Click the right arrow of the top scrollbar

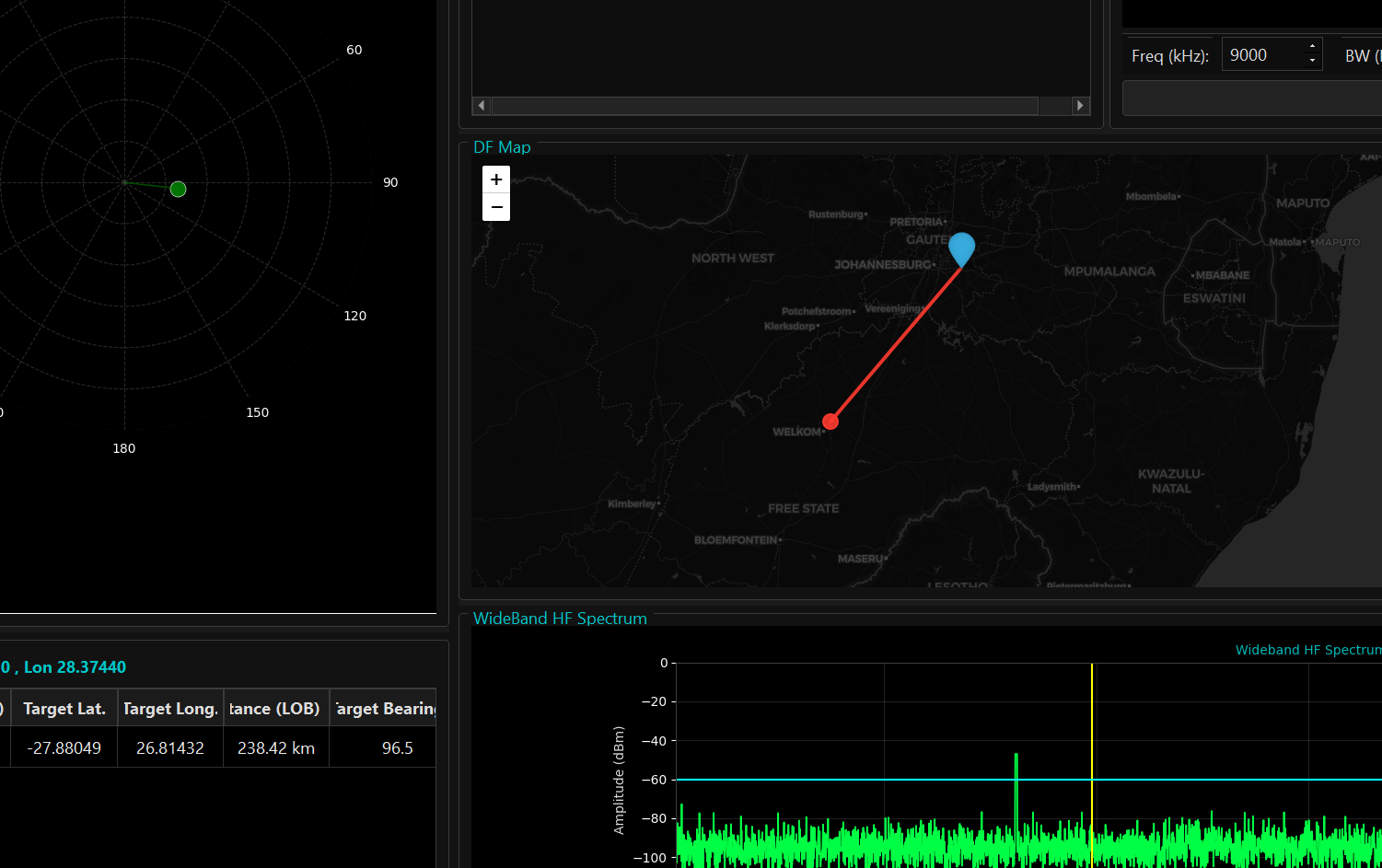point(1078,105)
